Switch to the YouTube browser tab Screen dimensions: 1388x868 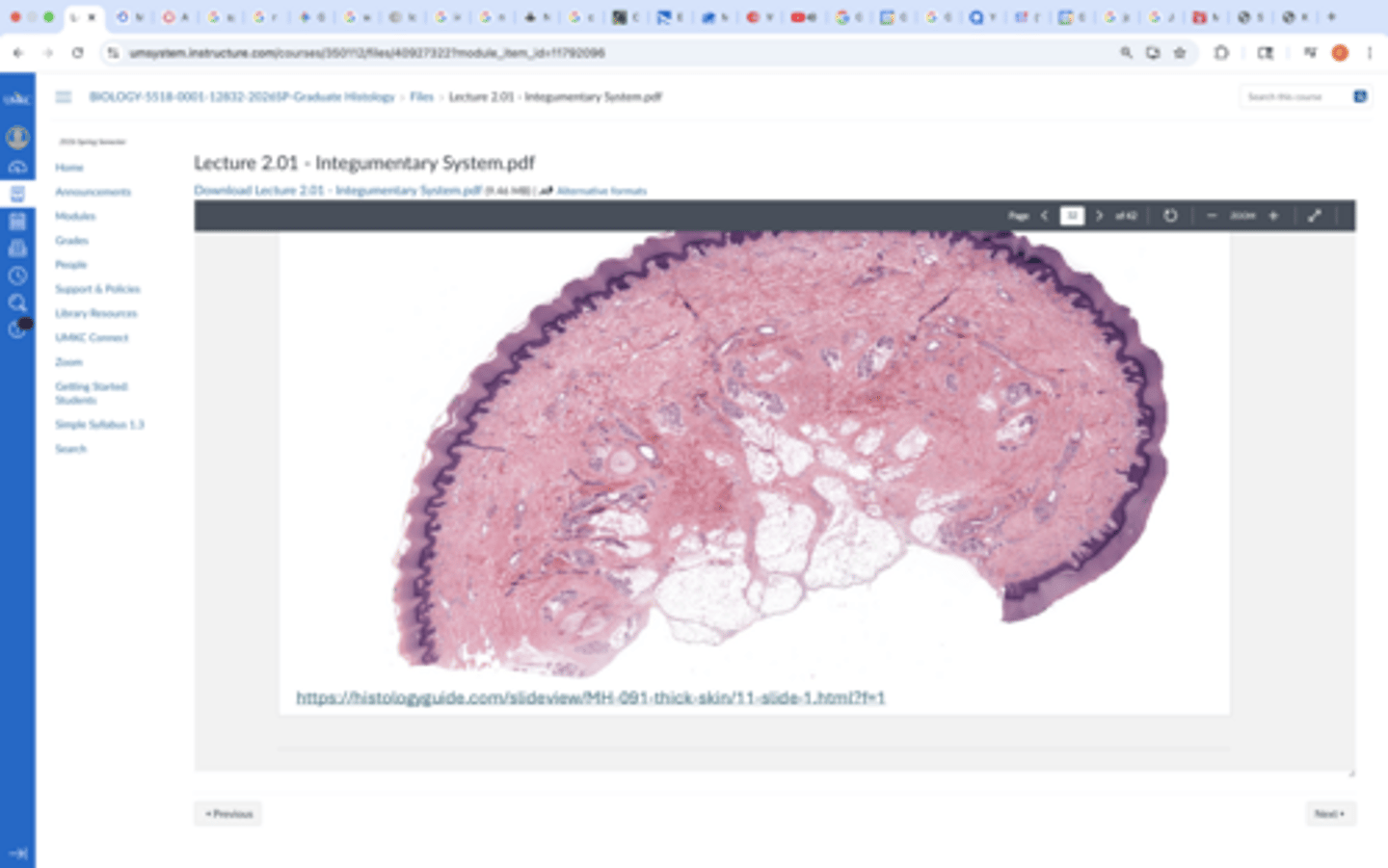tap(804, 17)
